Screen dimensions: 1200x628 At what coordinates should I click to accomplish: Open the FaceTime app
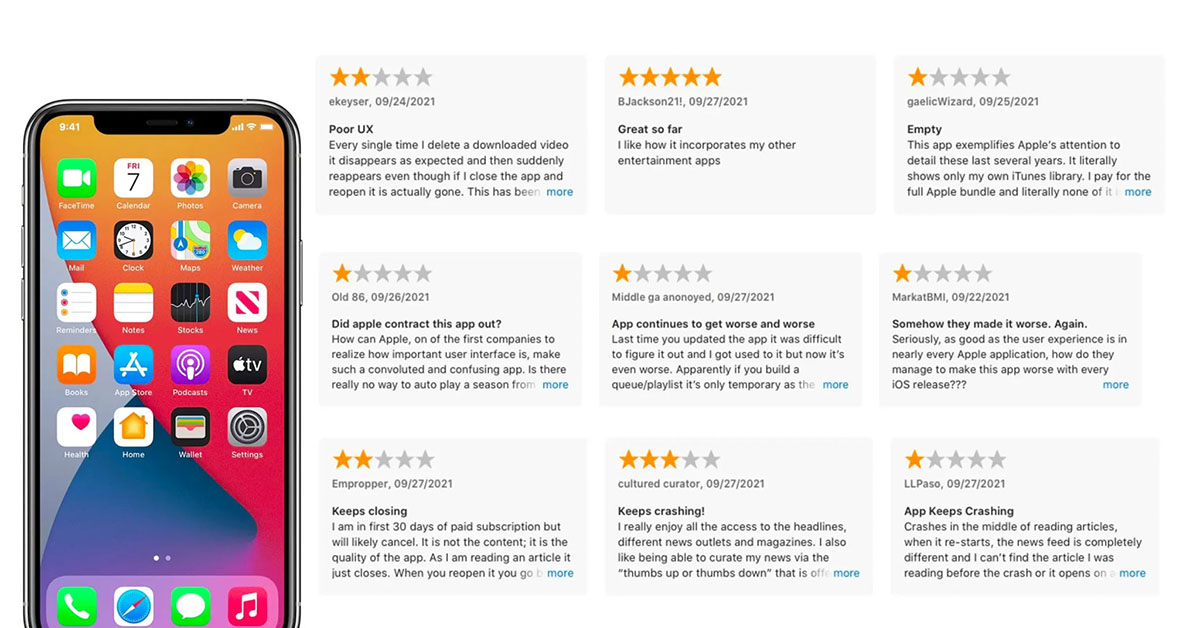pos(76,179)
